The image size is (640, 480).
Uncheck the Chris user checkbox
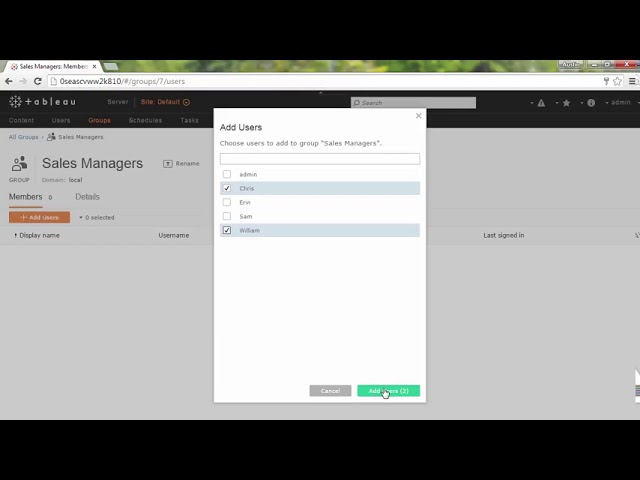point(227,188)
